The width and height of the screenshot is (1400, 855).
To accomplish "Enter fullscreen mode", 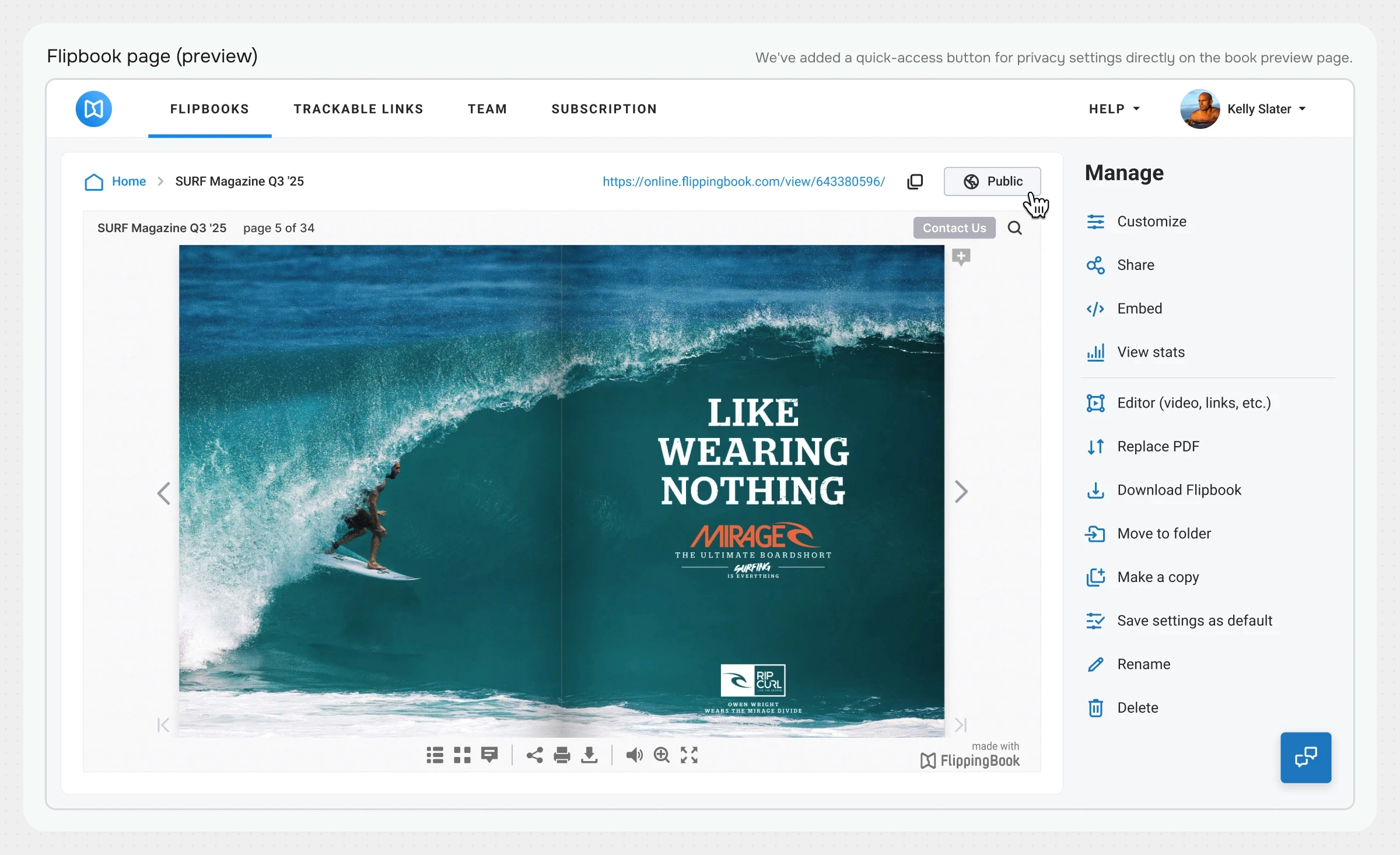I will pos(689,755).
